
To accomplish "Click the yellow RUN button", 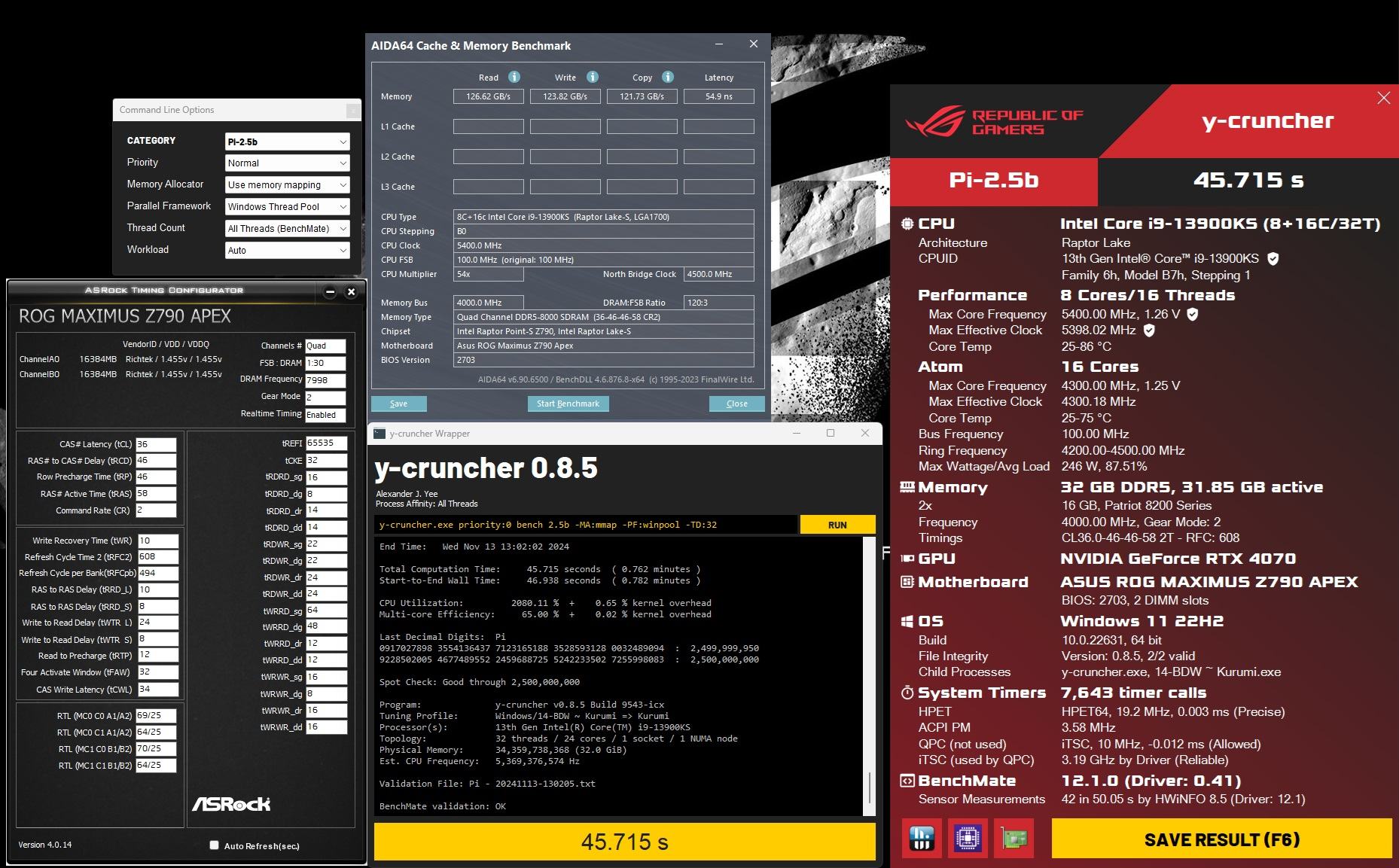I will pos(837,525).
